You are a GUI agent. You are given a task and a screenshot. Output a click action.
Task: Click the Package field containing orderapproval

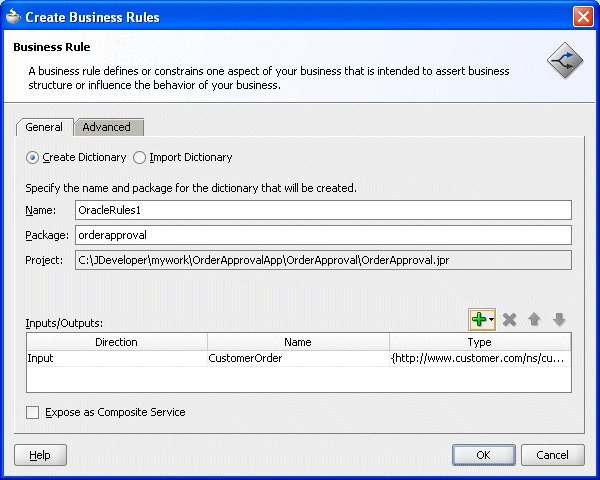click(x=323, y=235)
